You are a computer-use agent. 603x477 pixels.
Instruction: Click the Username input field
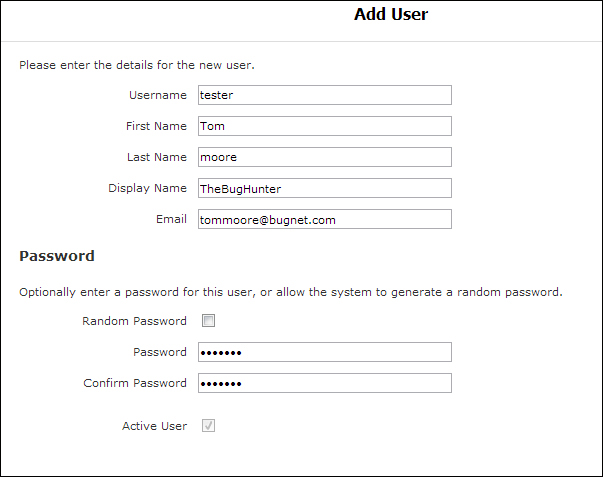pyautogui.click(x=324, y=95)
